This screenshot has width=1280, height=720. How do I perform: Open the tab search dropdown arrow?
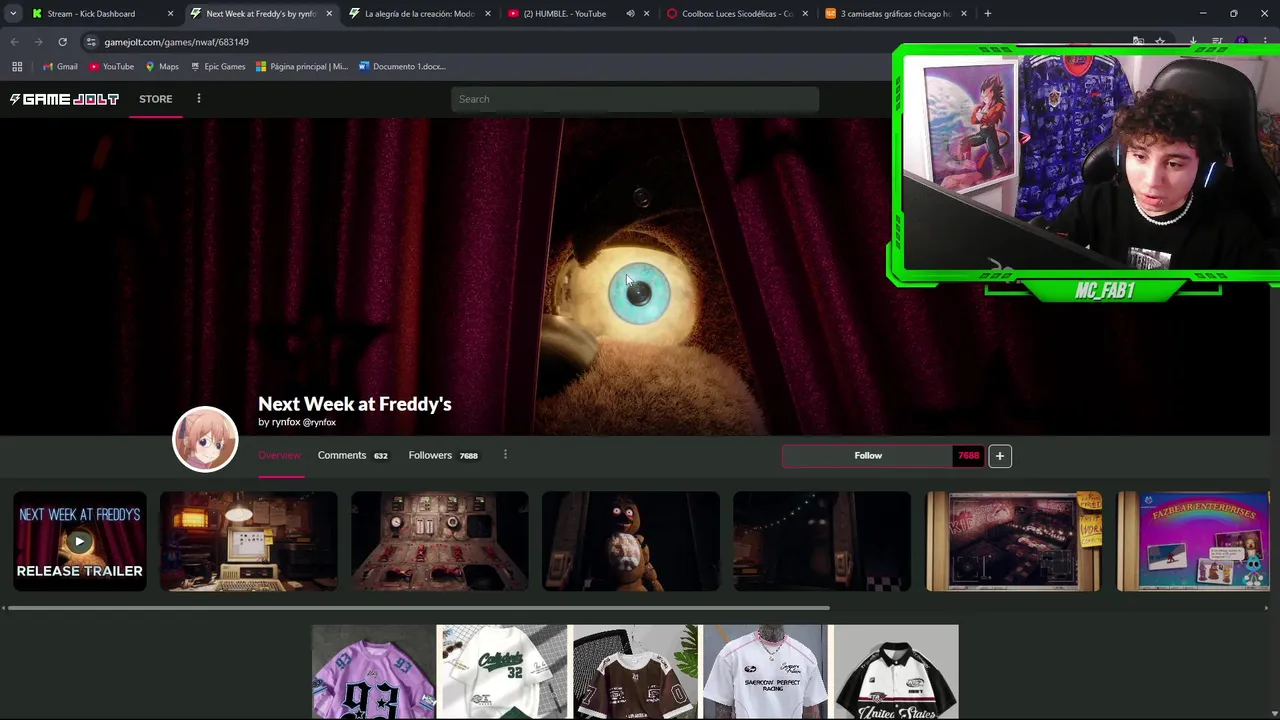pos(13,14)
